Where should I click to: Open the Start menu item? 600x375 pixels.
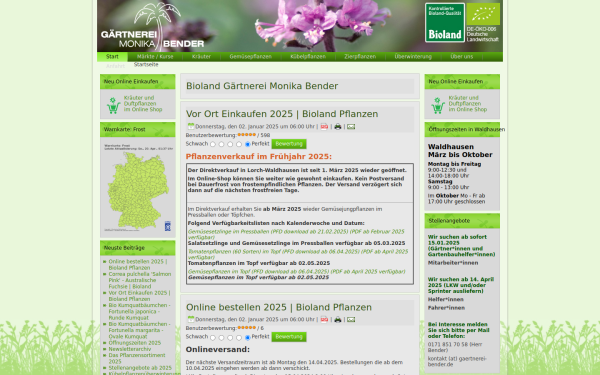pyautogui.click(x=112, y=57)
